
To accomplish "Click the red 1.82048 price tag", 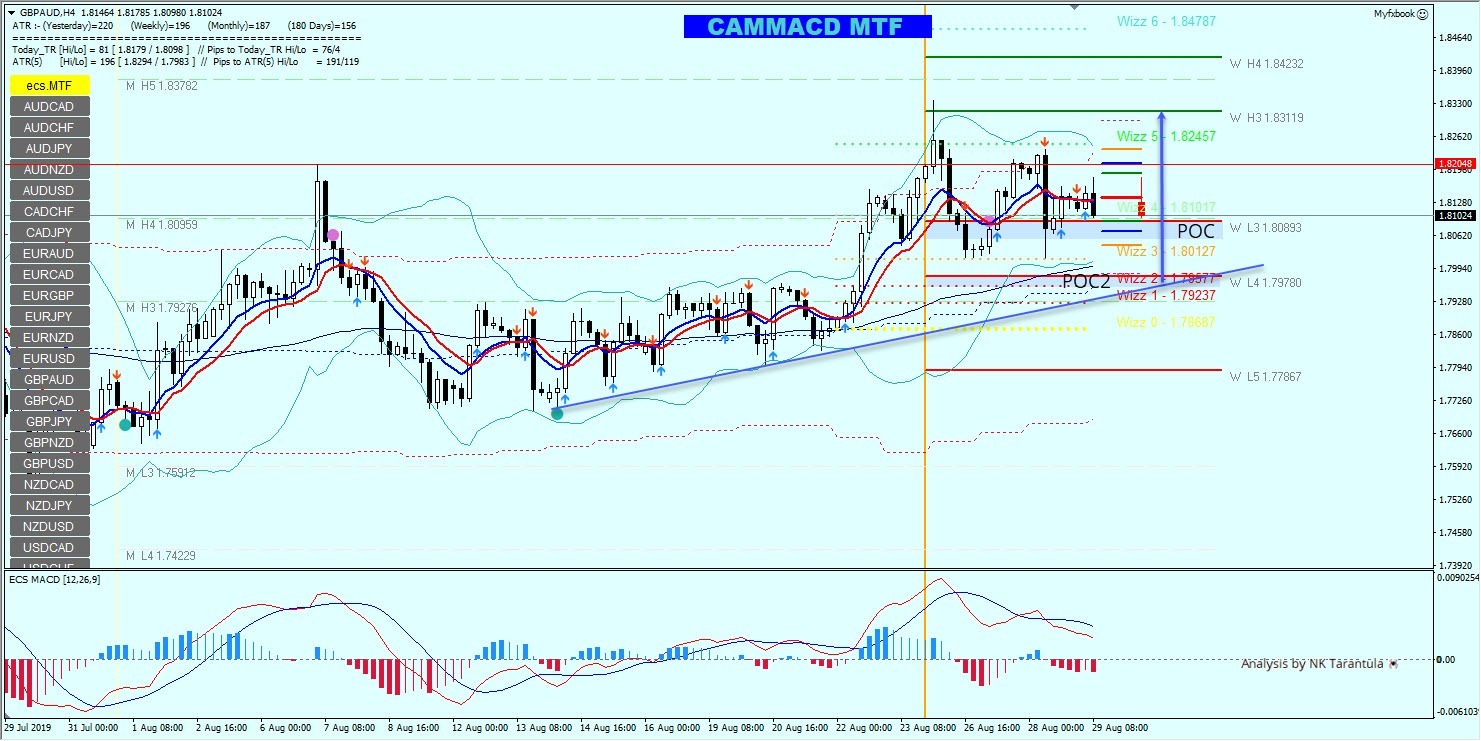I will coord(1453,163).
